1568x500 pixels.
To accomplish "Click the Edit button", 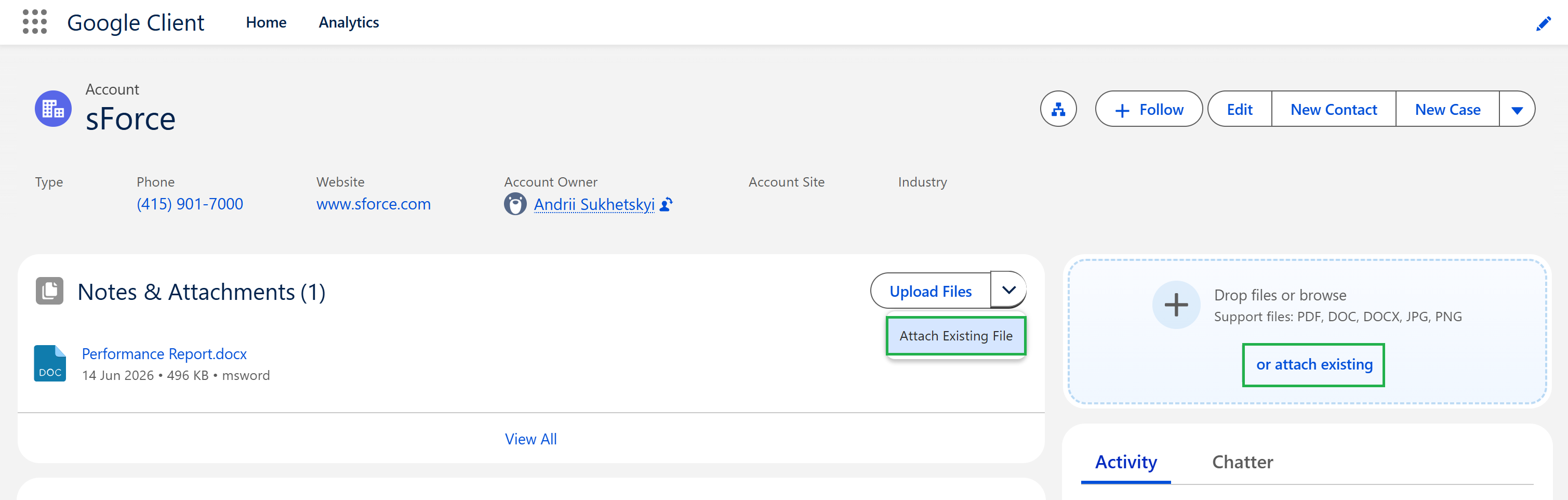I will tap(1239, 110).
